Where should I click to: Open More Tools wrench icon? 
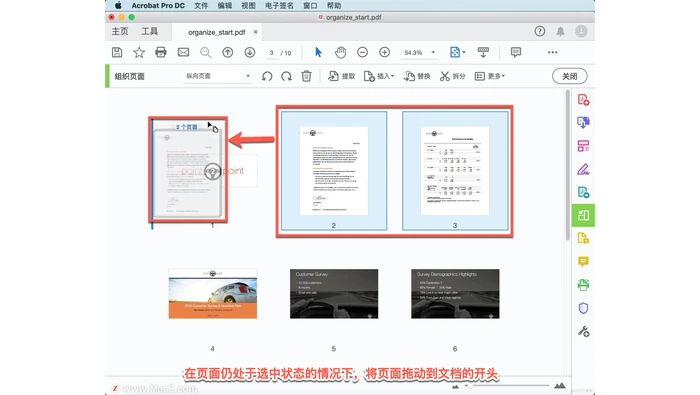[x=583, y=331]
